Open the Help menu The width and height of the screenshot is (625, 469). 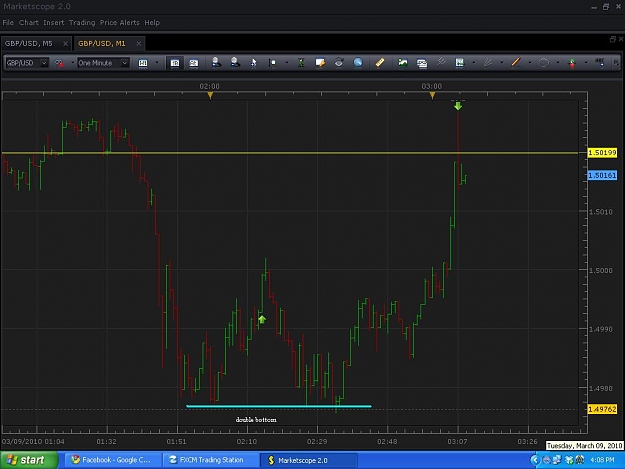152,23
